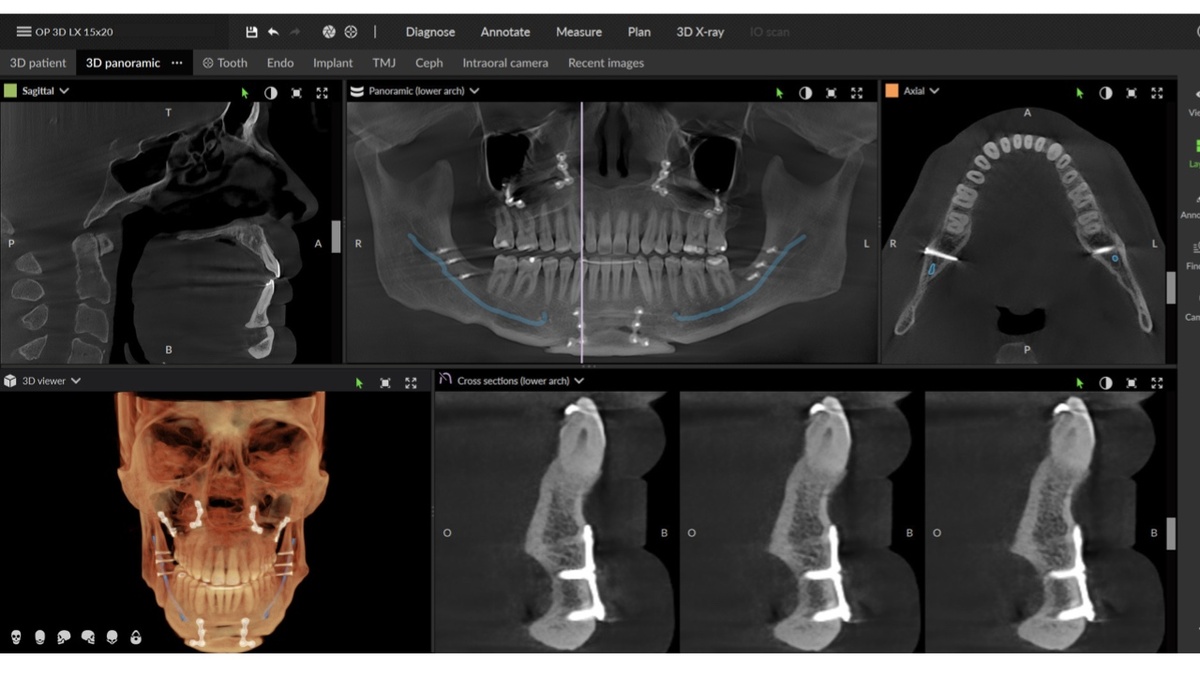This screenshot has width=1200, height=675.
Task: Open the TMJ tab
Action: pos(384,62)
